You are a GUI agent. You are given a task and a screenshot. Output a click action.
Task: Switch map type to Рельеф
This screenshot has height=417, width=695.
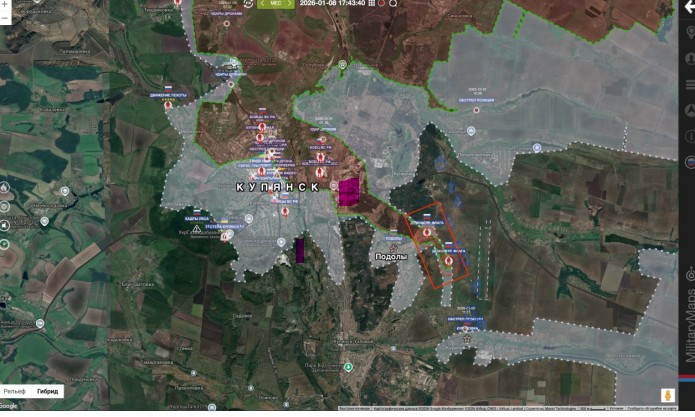click(14, 391)
